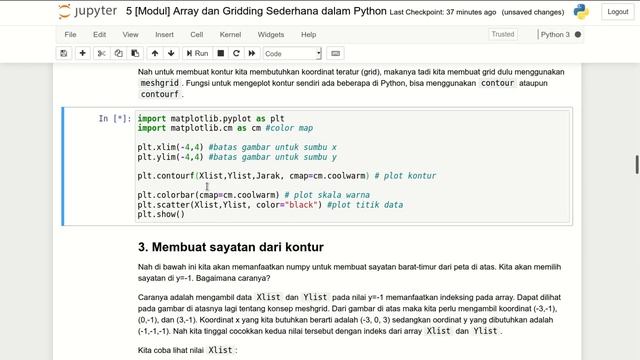Open the Kernel menu
This screenshot has width=640, height=360.
230,35
